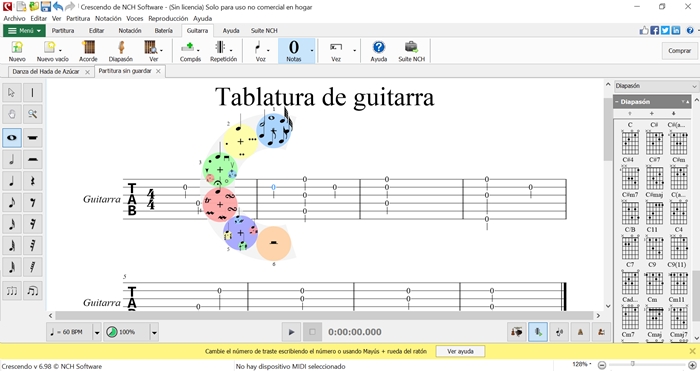
Task: Click the Suite NCH toolbar button
Action: tap(412, 51)
